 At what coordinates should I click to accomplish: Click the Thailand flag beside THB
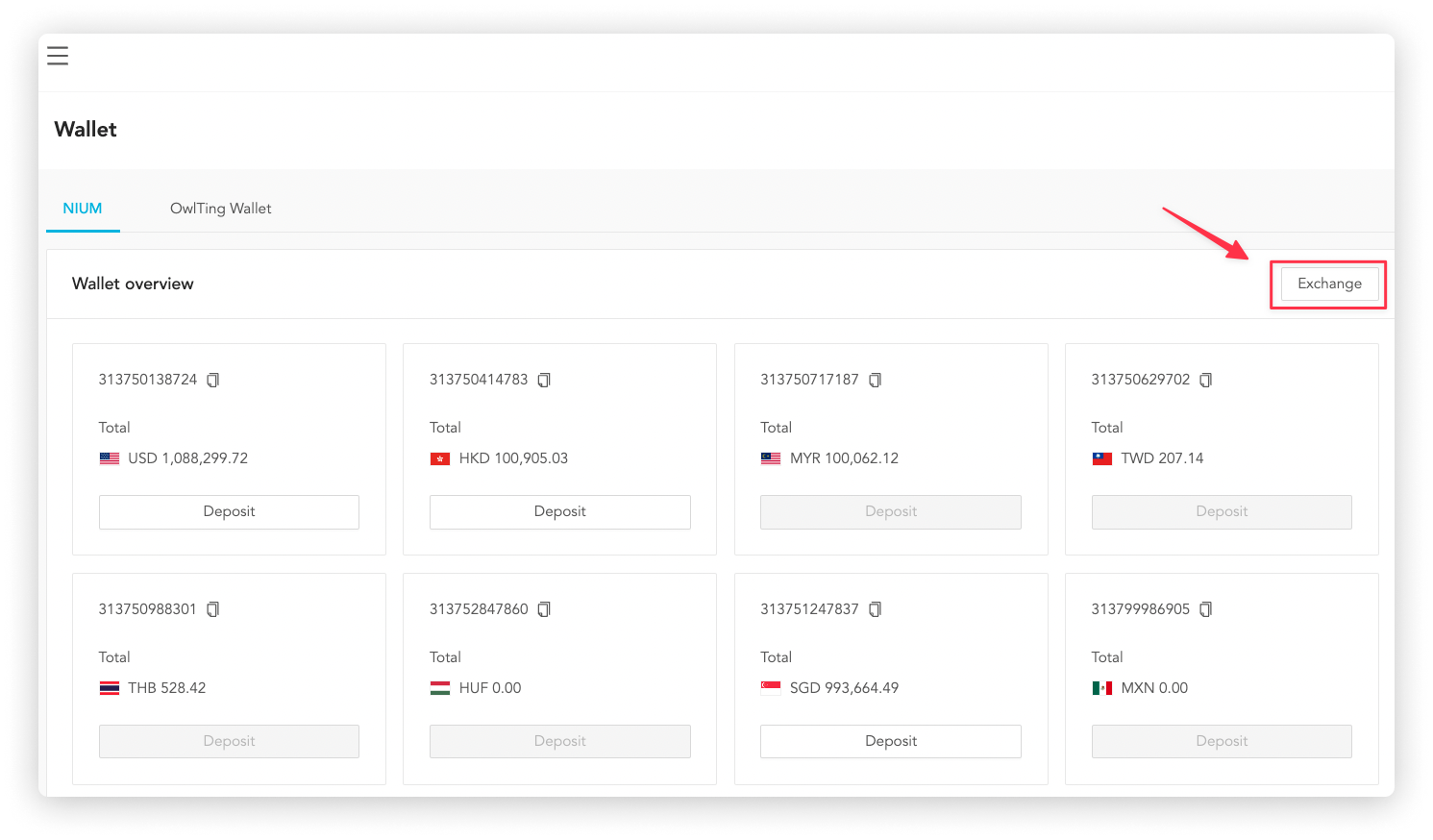[110, 688]
